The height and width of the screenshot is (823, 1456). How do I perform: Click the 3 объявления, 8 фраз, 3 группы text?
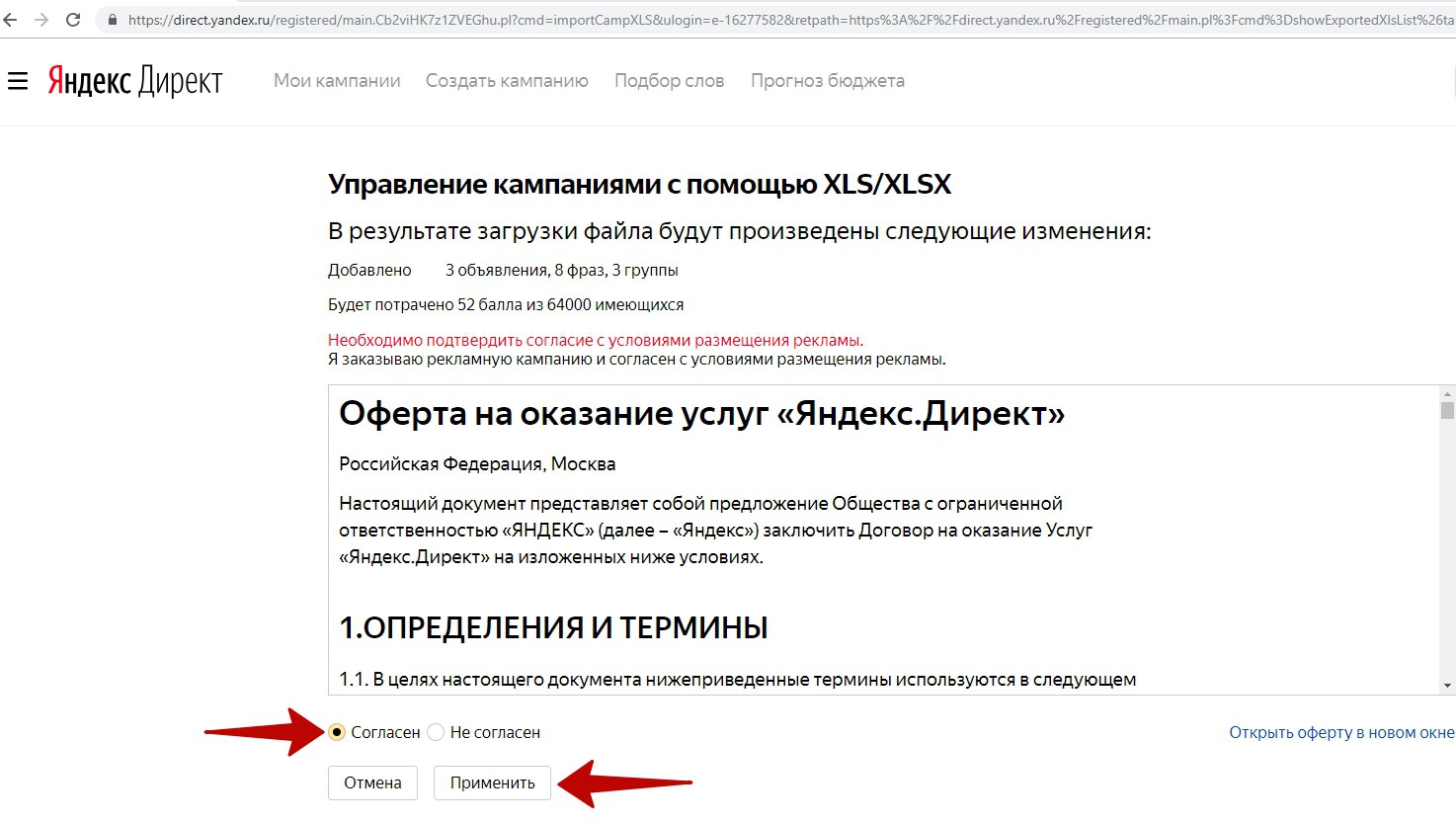tap(561, 271)
